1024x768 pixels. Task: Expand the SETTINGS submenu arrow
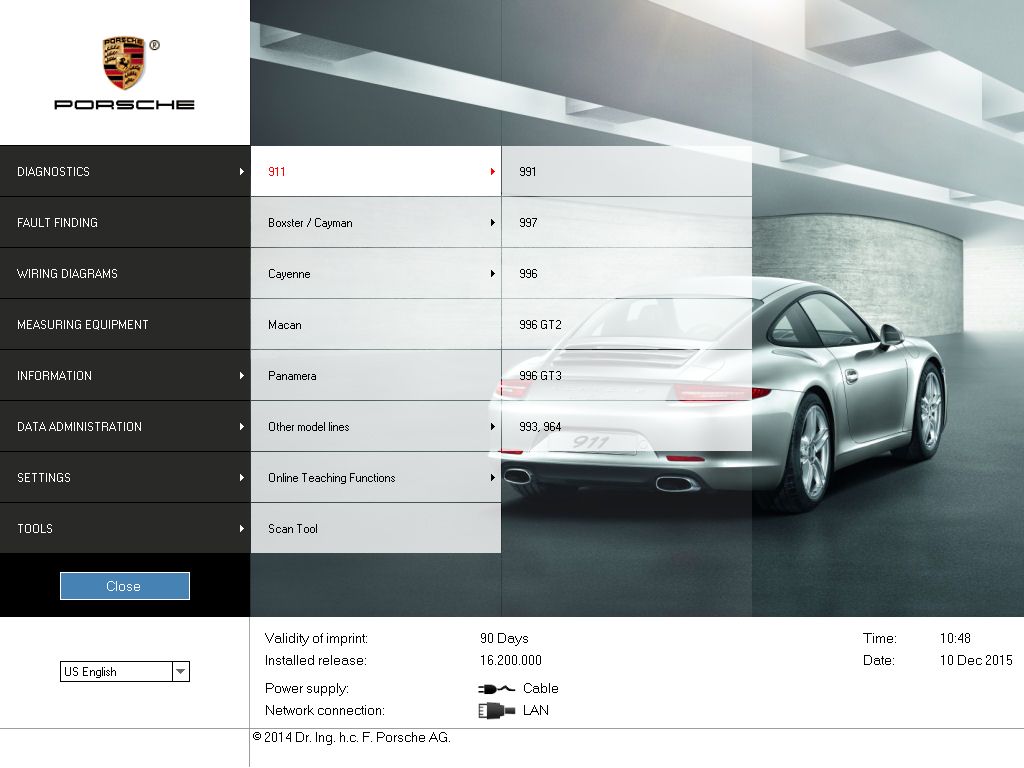[x=242, y=477]
